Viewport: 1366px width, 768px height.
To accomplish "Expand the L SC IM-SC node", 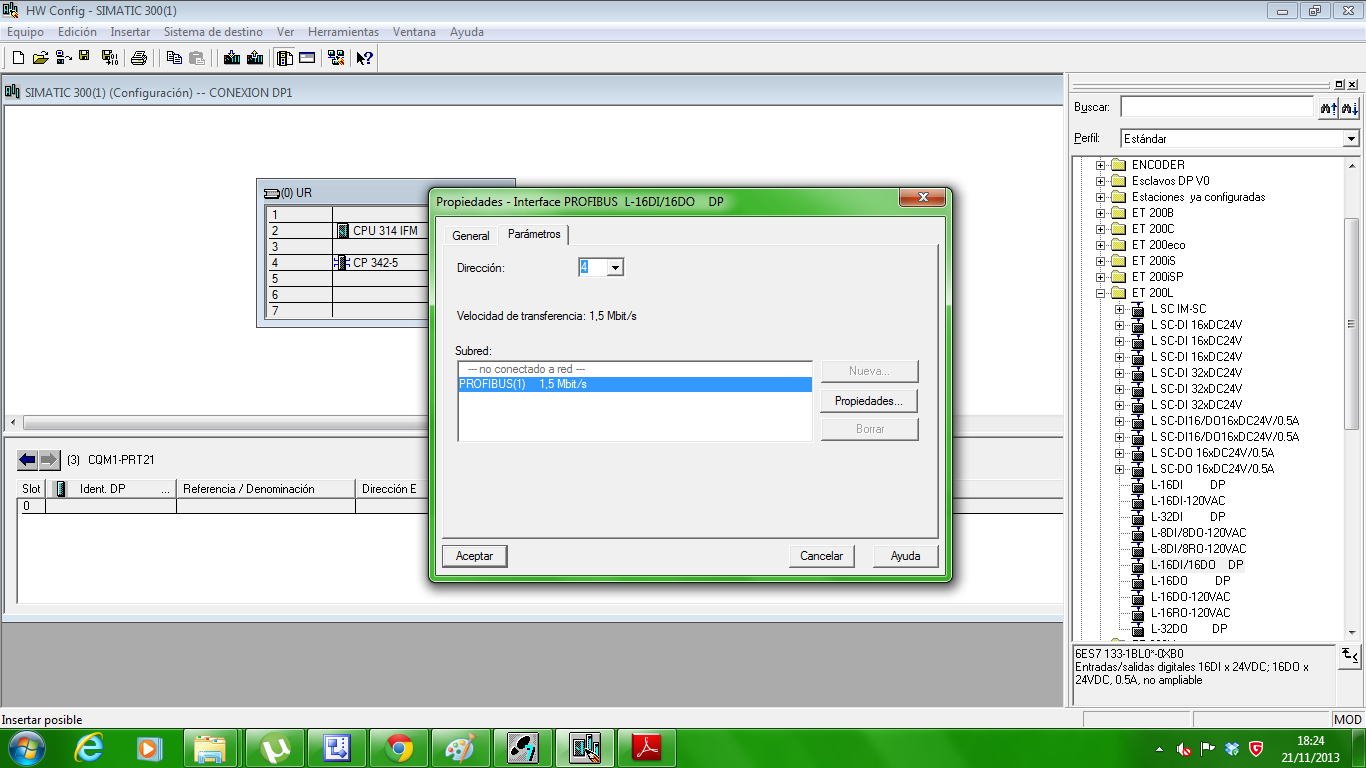I will (x=1120, y=309).
